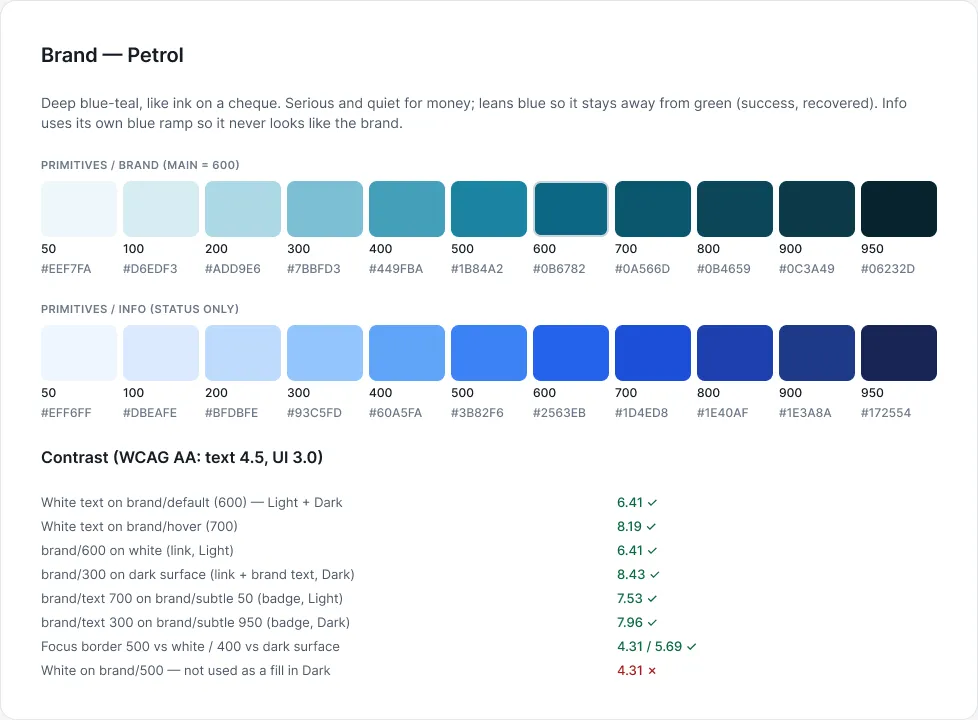
Task: Click the Primitives / Brand (Main = 600) label
Action: click(140, 165)
